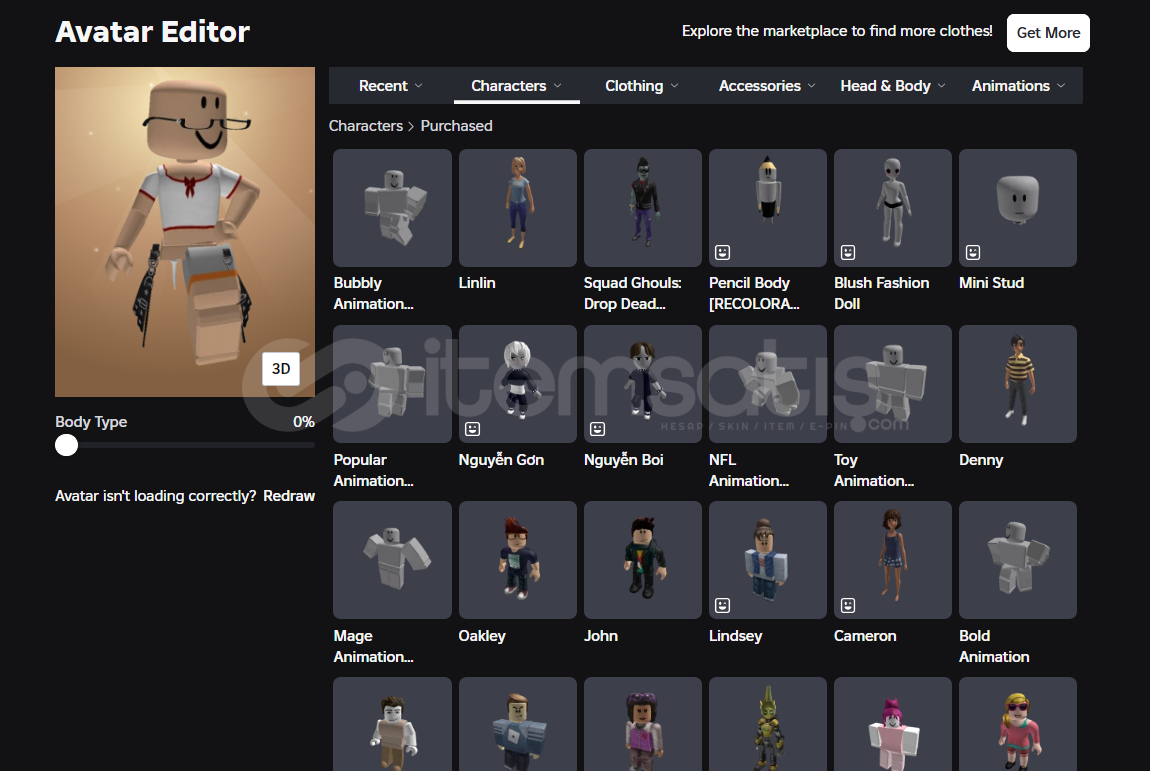Screen dimensions: 1150x771
Task: Click the dynamic head icon on Mini Stud
Action: [x=973, y=252]
